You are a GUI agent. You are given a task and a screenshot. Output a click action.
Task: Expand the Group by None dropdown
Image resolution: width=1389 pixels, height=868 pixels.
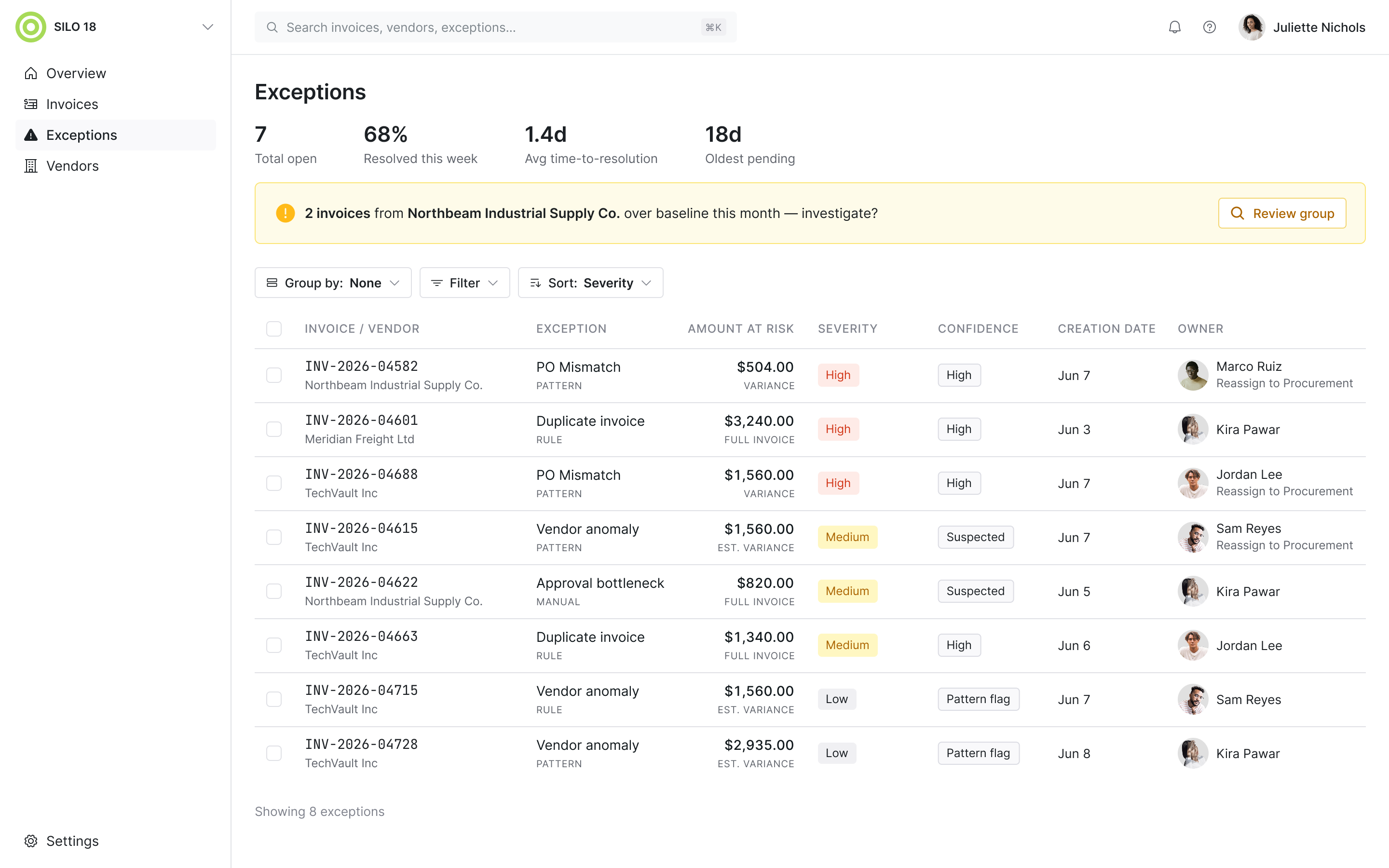point(333,283)
